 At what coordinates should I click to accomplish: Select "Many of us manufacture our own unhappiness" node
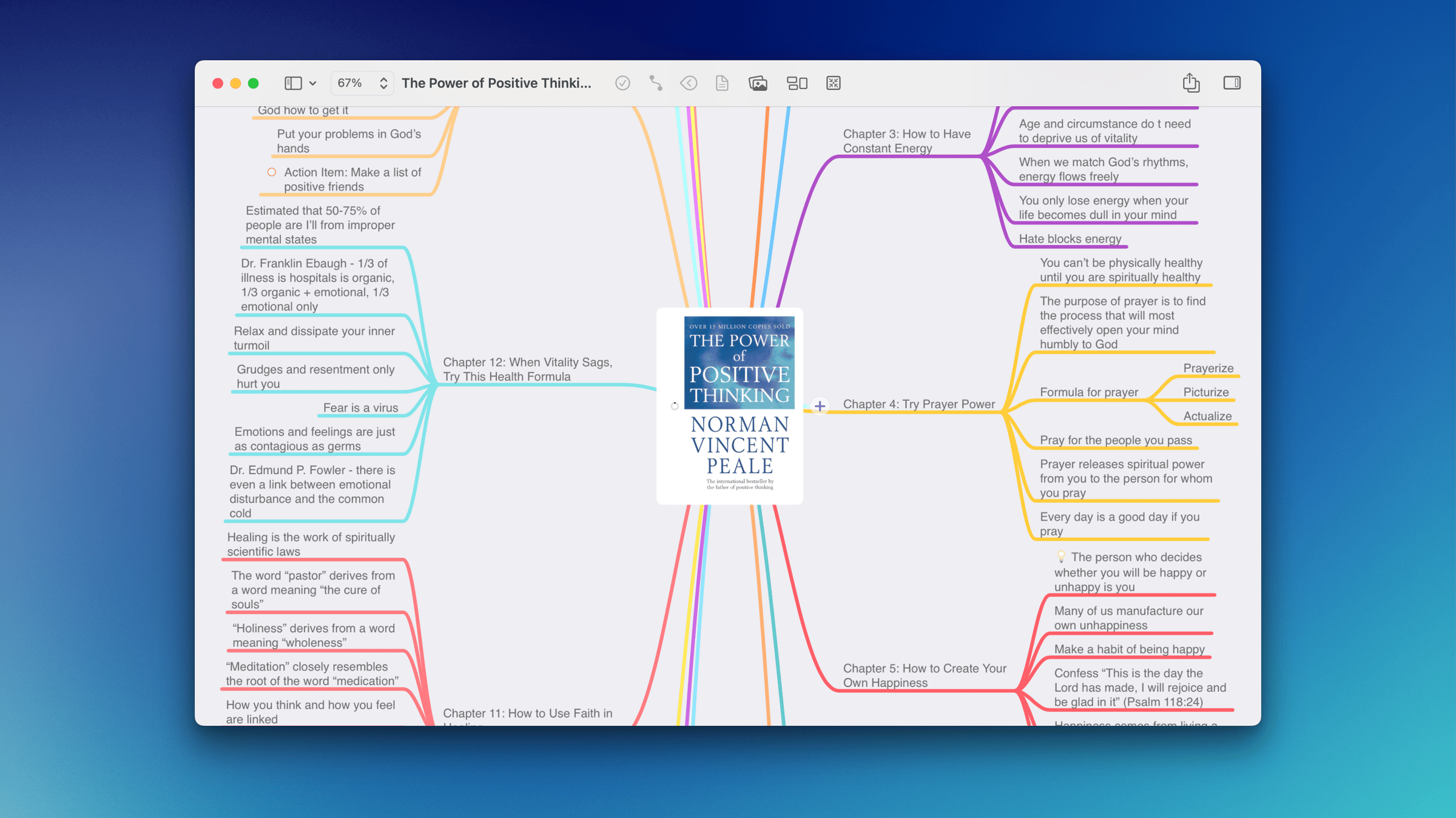pos(1128,618)
